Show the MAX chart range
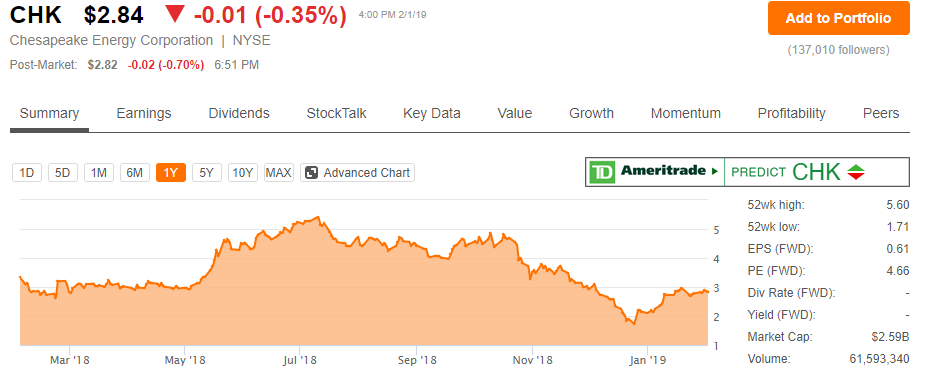Screen dimensions: 925x389 (278, 173)
